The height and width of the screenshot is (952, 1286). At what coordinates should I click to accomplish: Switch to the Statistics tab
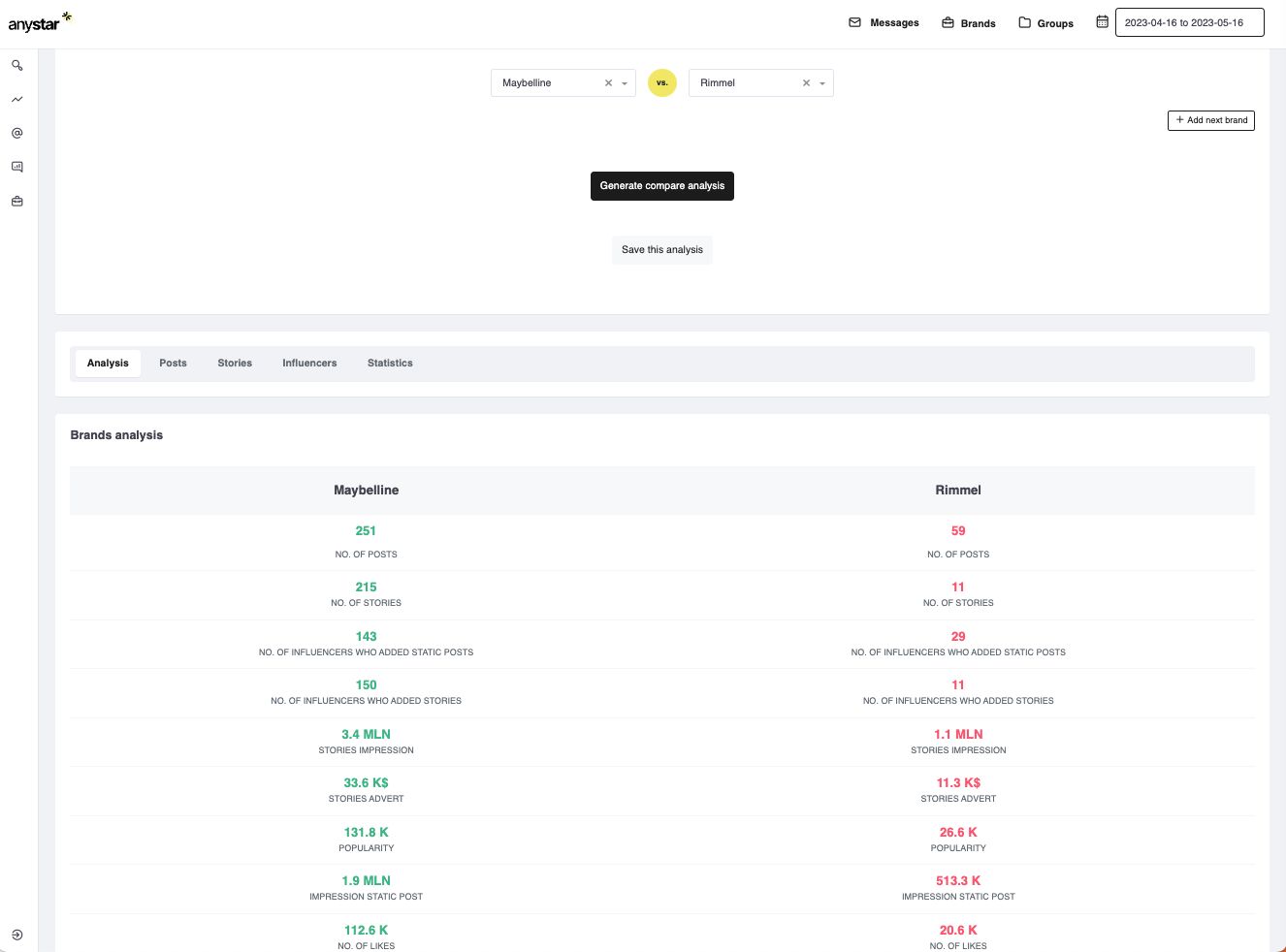[x=390, y=364]
